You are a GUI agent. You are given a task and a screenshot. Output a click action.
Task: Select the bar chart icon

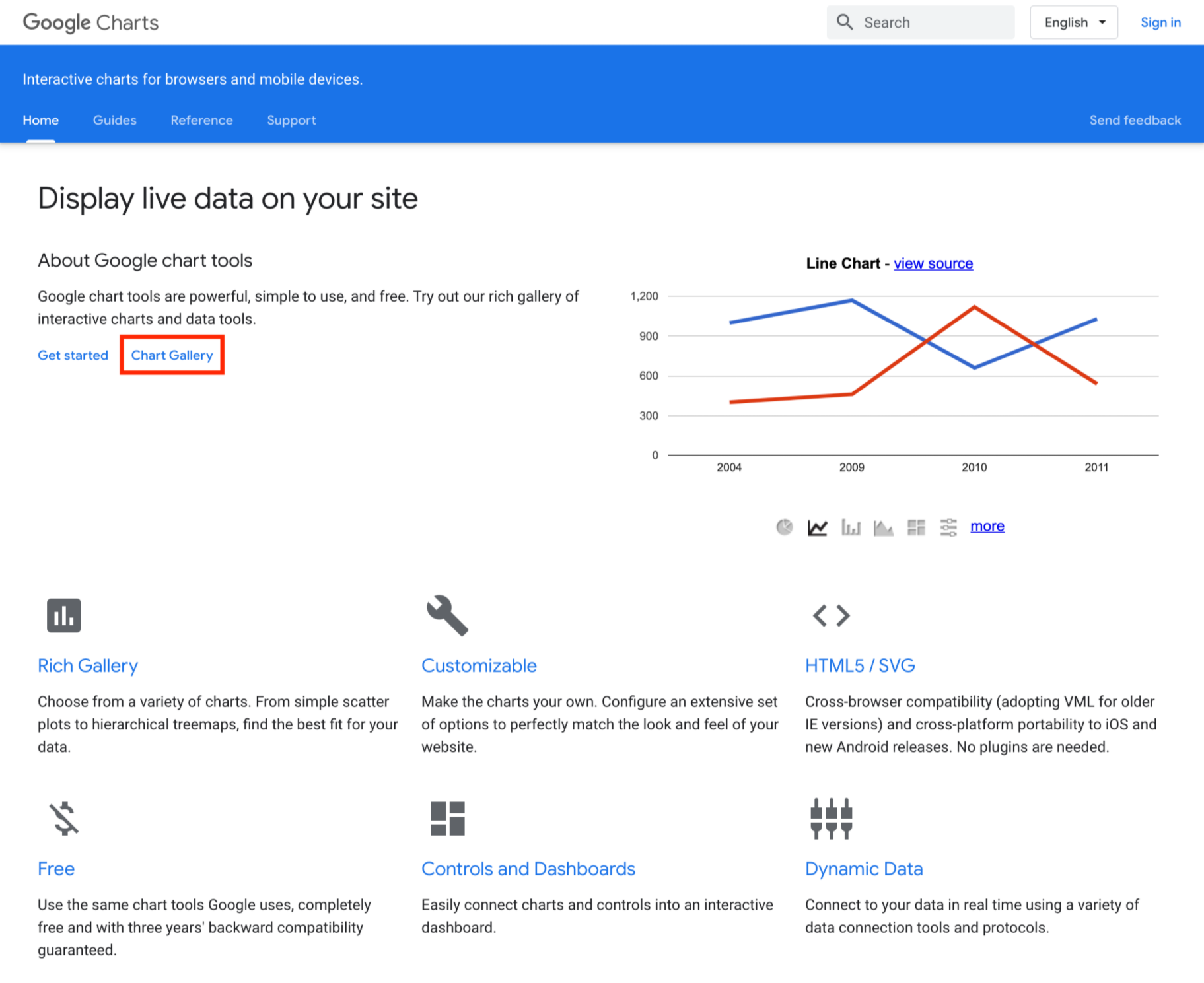851,527
